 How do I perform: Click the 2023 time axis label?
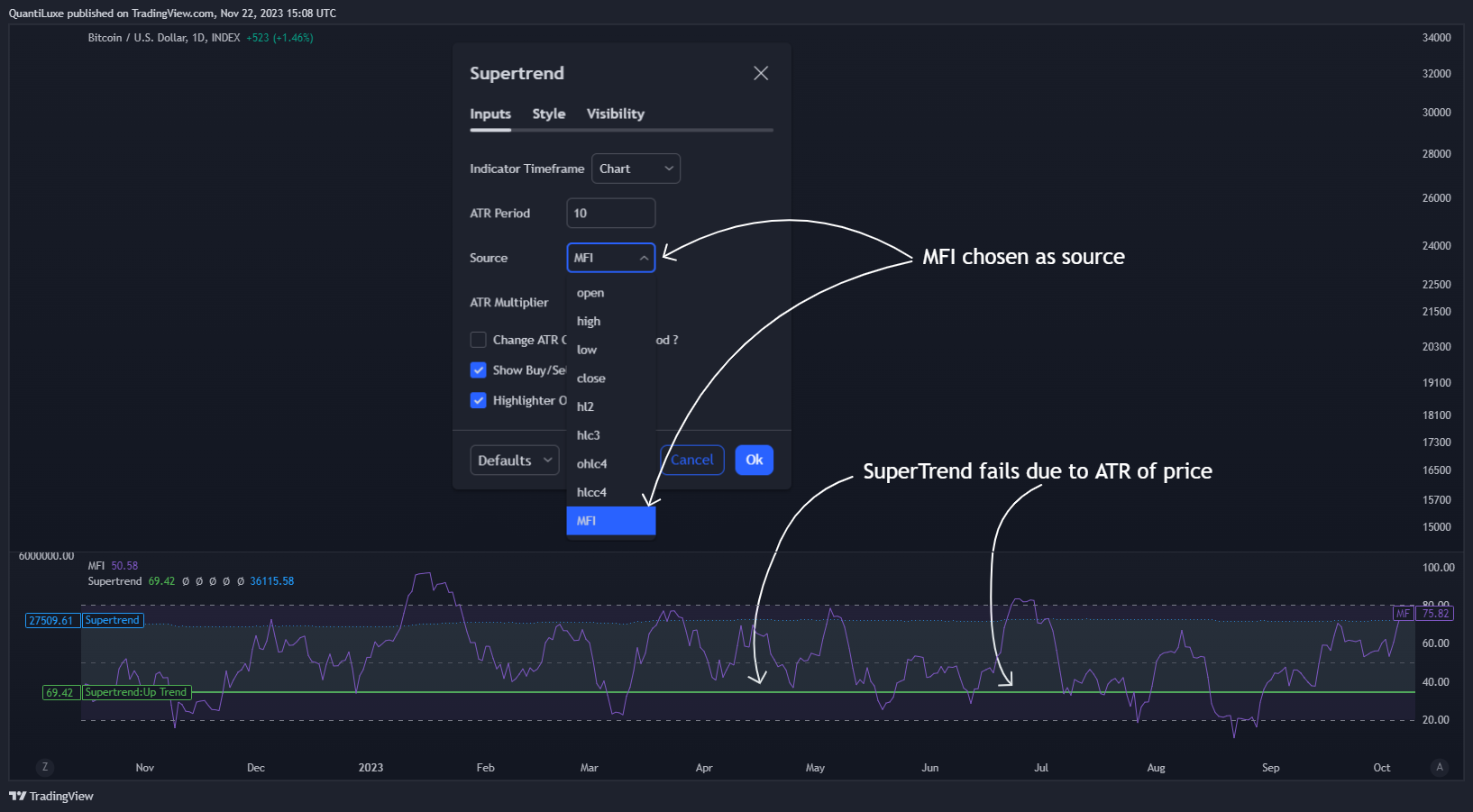[371, 768]
